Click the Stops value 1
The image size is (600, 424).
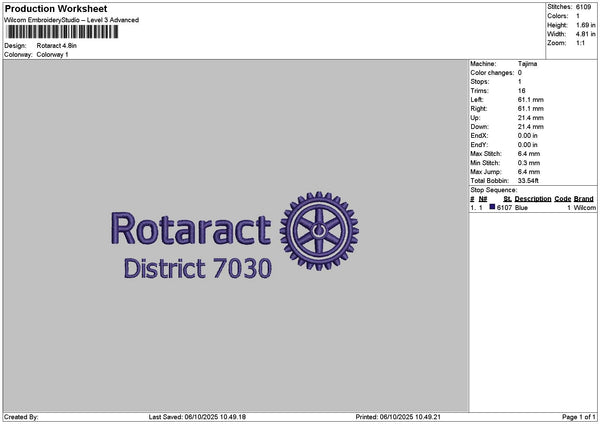(x=520, y=82)
